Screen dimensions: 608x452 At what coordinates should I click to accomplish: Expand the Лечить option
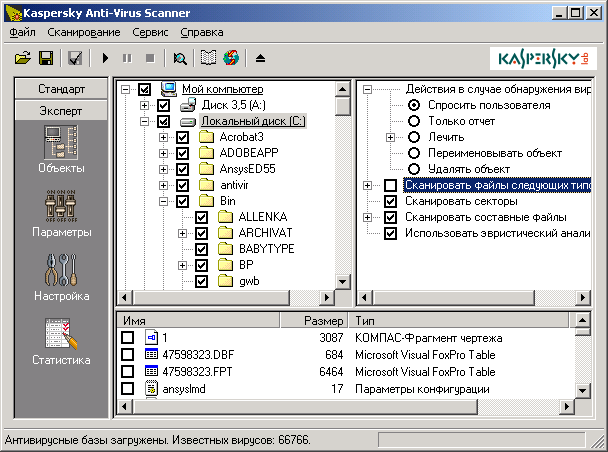[x=390, y=138]
